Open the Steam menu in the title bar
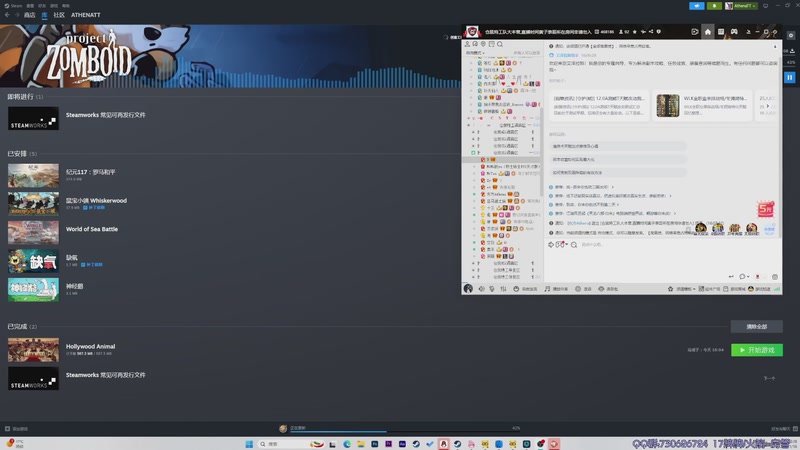The image size is (800, 450). click(13, 6)
